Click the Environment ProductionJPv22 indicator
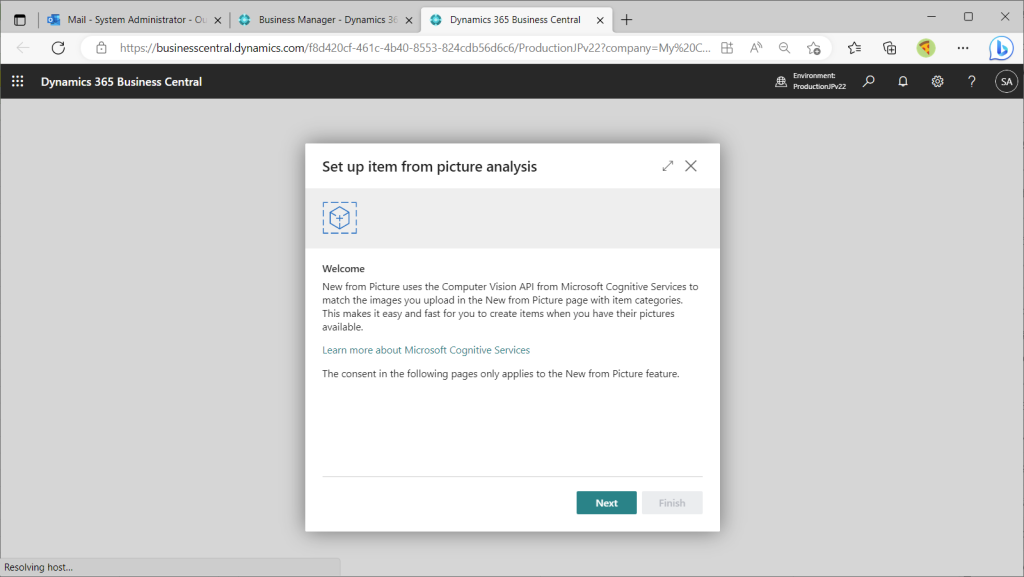Screen dimensions: 1024x577 (x=810, y=81)
